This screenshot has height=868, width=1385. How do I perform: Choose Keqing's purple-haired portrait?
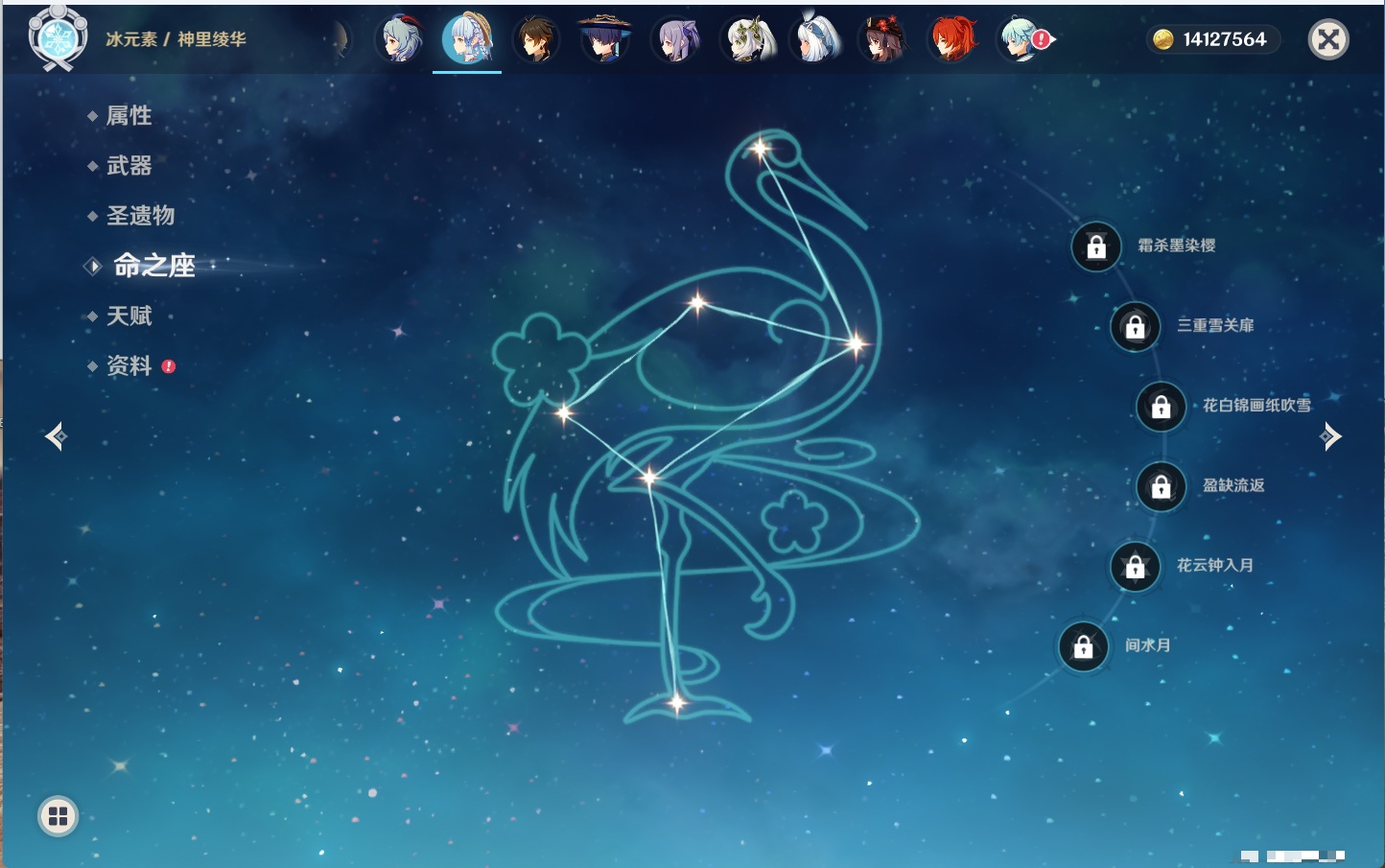[675, 40]
